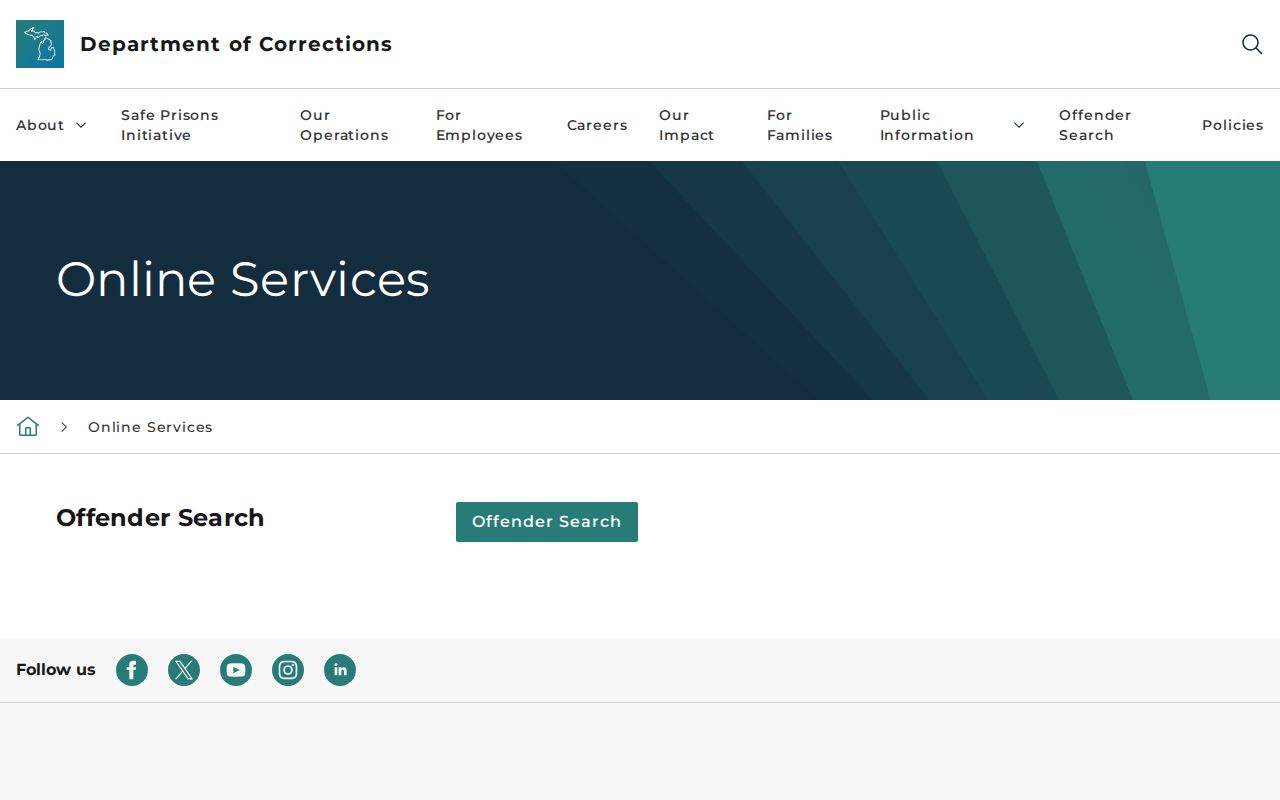Viewport: 1280px width, 800px height.
Task: Open Our Impact navigation item
Action: point(687,125)
